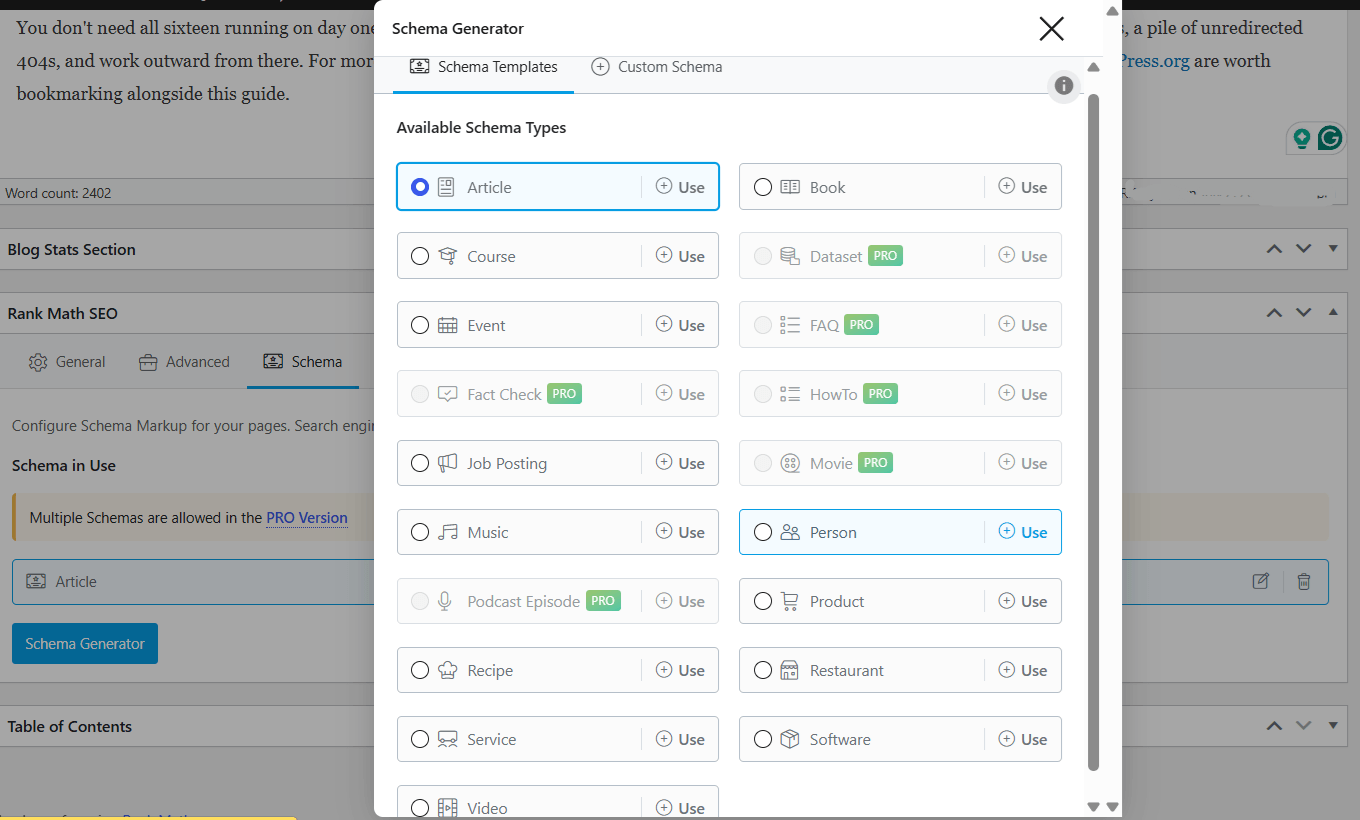The image size is (1360, 820).
Task: Close the Schema Generator dialog
Action: pos(1051,28)
